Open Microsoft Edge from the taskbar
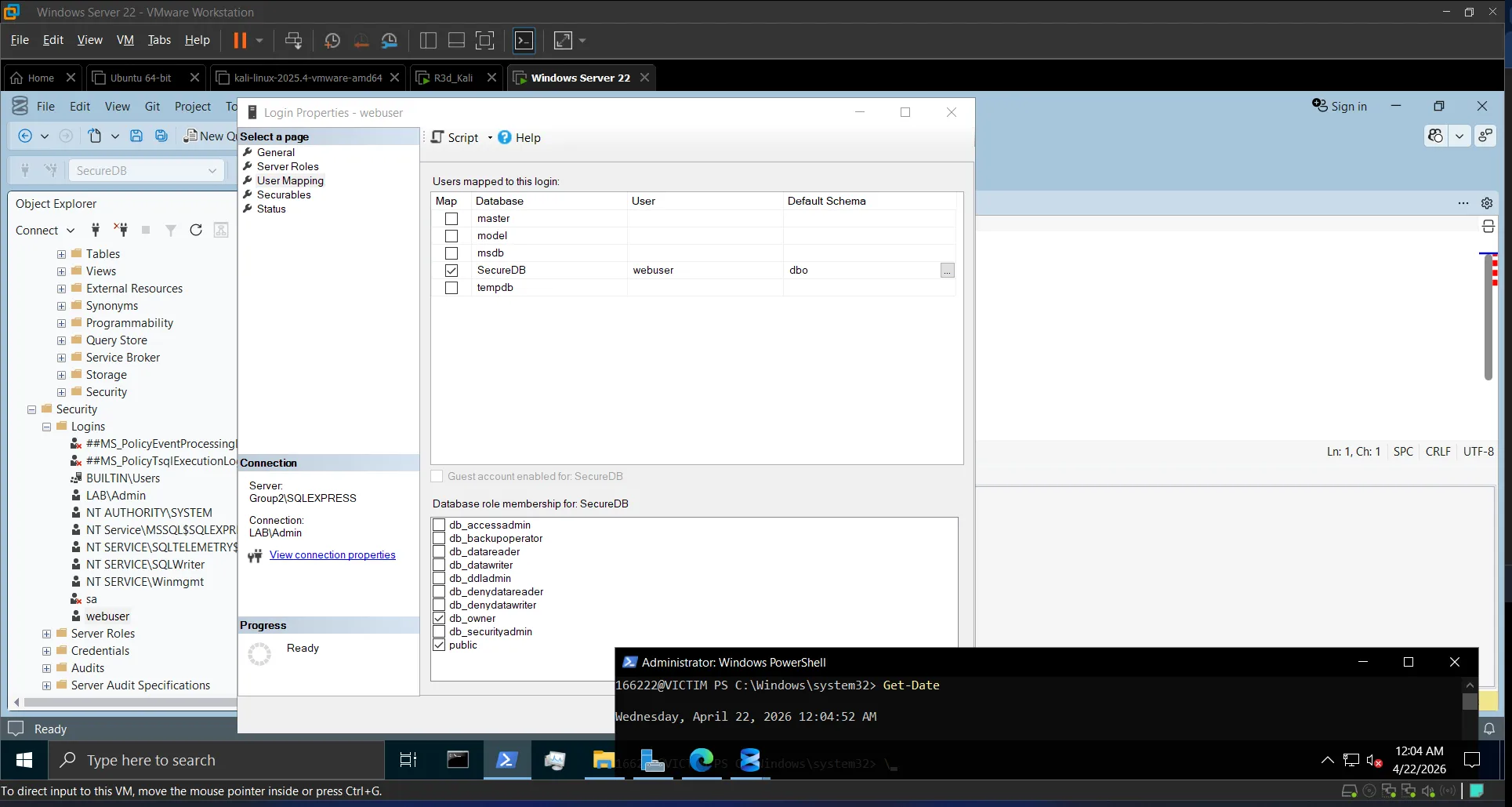The width and height of the screenshot is (1512, 807). coord(702,760)
